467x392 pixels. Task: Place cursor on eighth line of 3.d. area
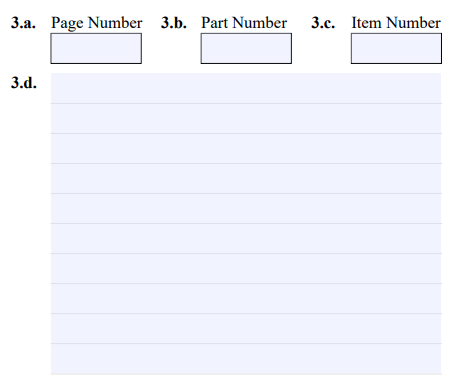click(x=246, y=298)
